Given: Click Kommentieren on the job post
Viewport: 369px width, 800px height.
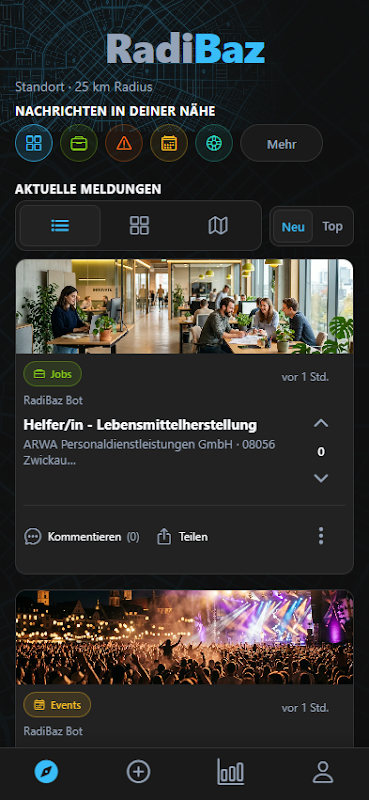Looking at the screenshot, I should tap(82, 537).
